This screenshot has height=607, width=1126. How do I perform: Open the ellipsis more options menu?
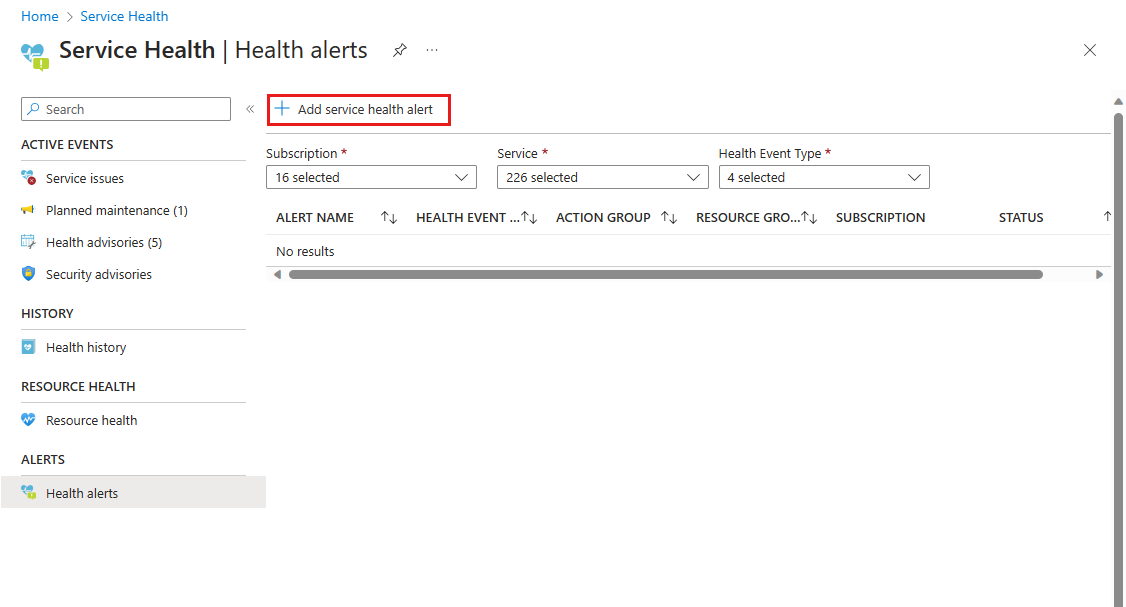[x=432, y=50]
